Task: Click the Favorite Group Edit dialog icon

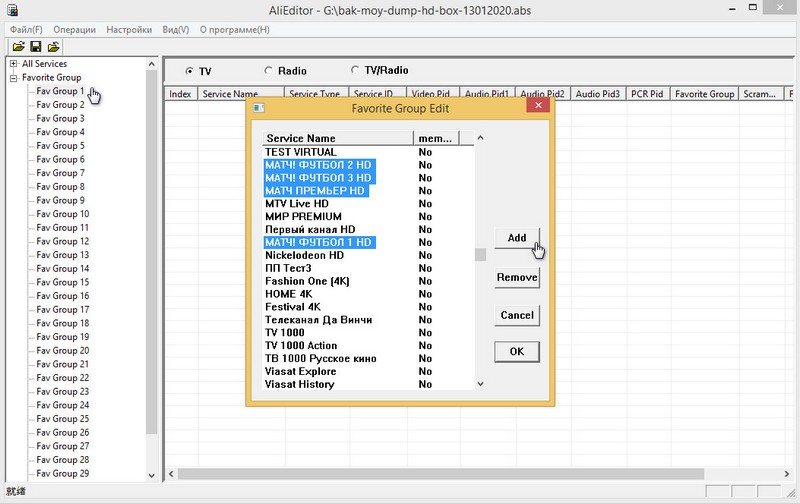Action: point(259,108)
